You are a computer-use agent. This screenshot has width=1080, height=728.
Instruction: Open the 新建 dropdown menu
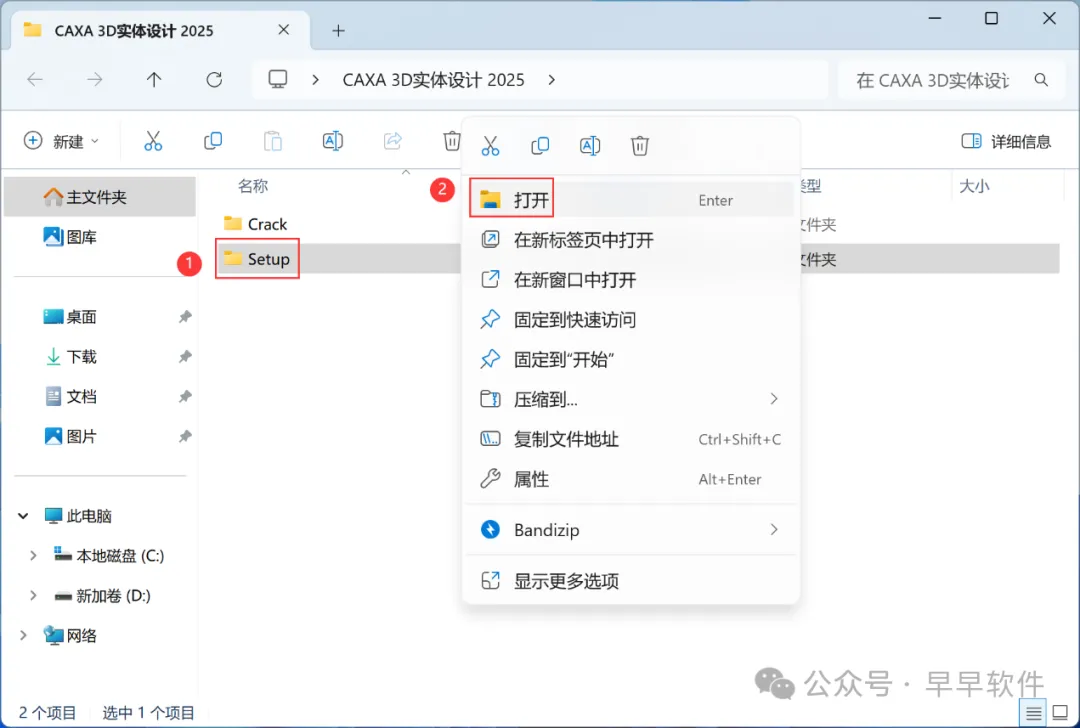click(x=95, y=141)
